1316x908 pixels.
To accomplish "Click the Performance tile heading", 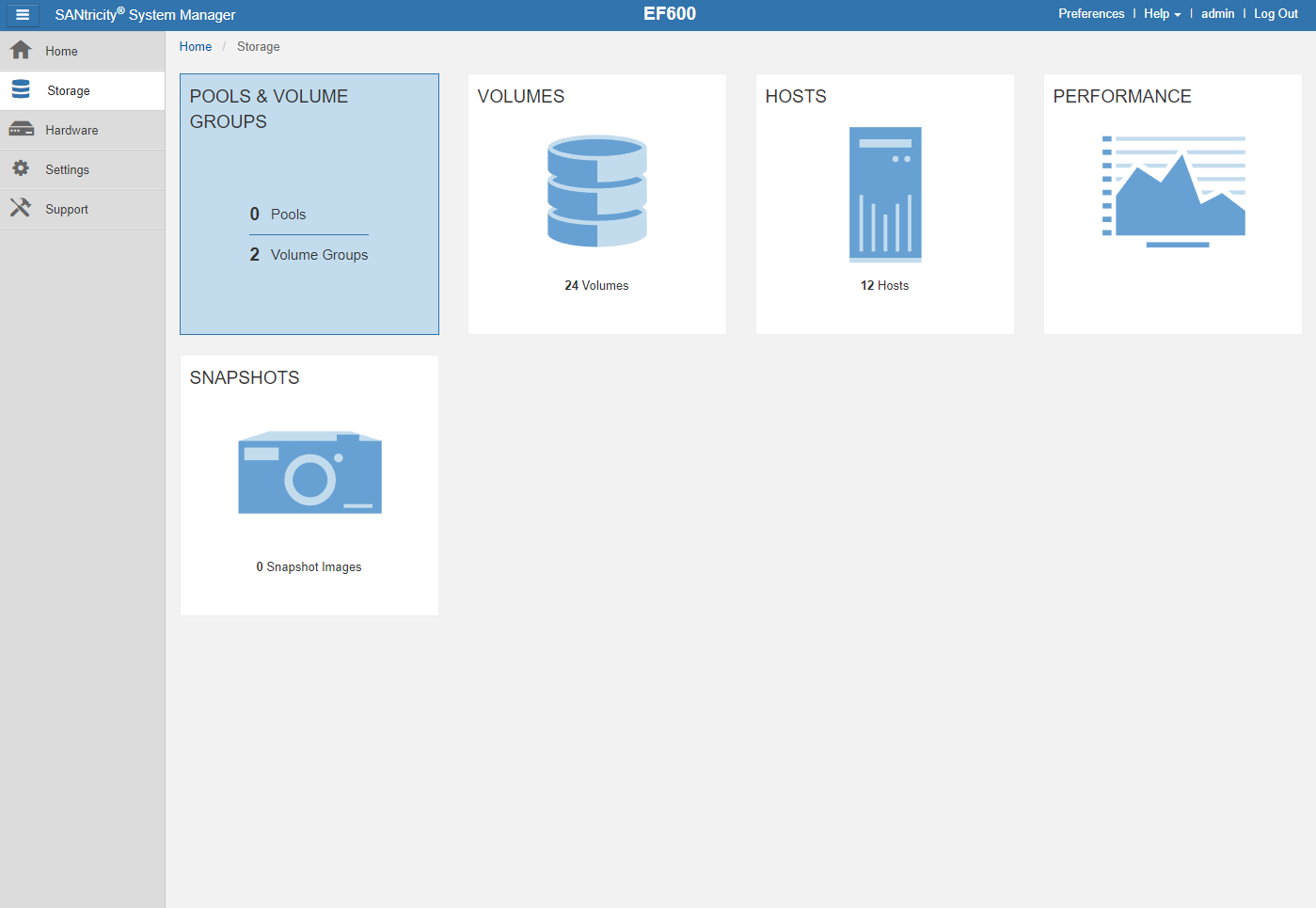I will tap(1122, 96).
